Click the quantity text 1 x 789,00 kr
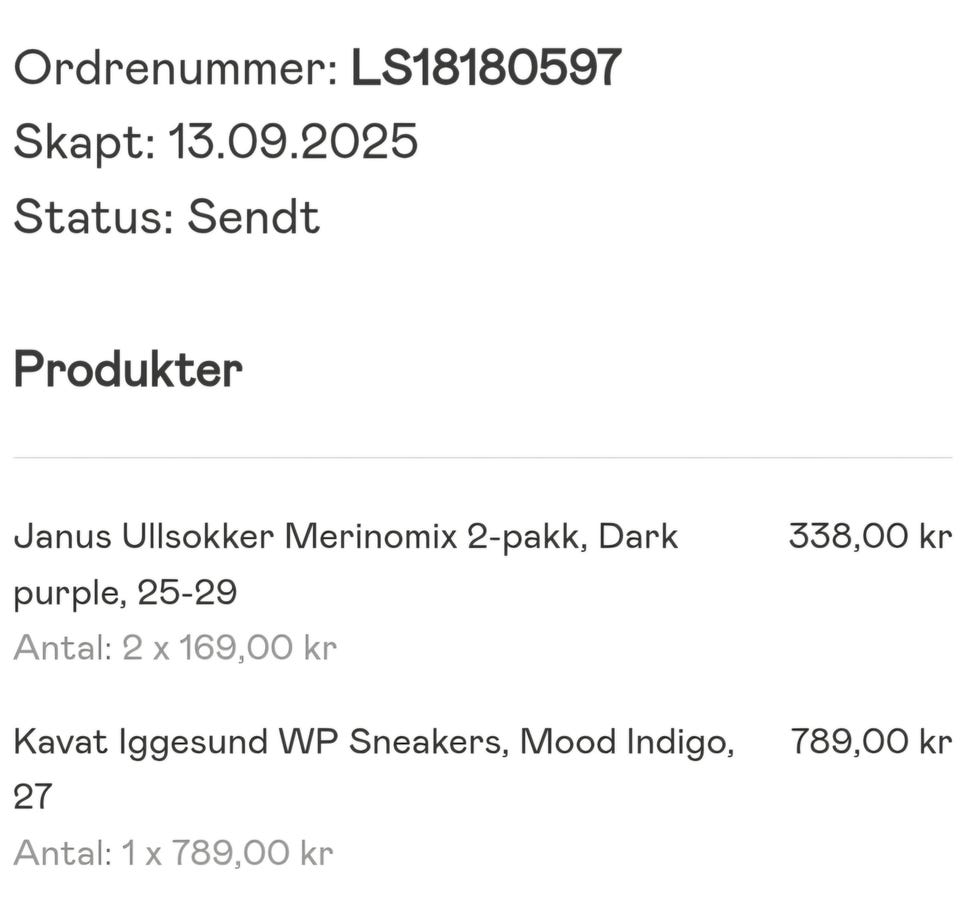The width and height of the screenshot is (960, 916). [x=226, y=853]
